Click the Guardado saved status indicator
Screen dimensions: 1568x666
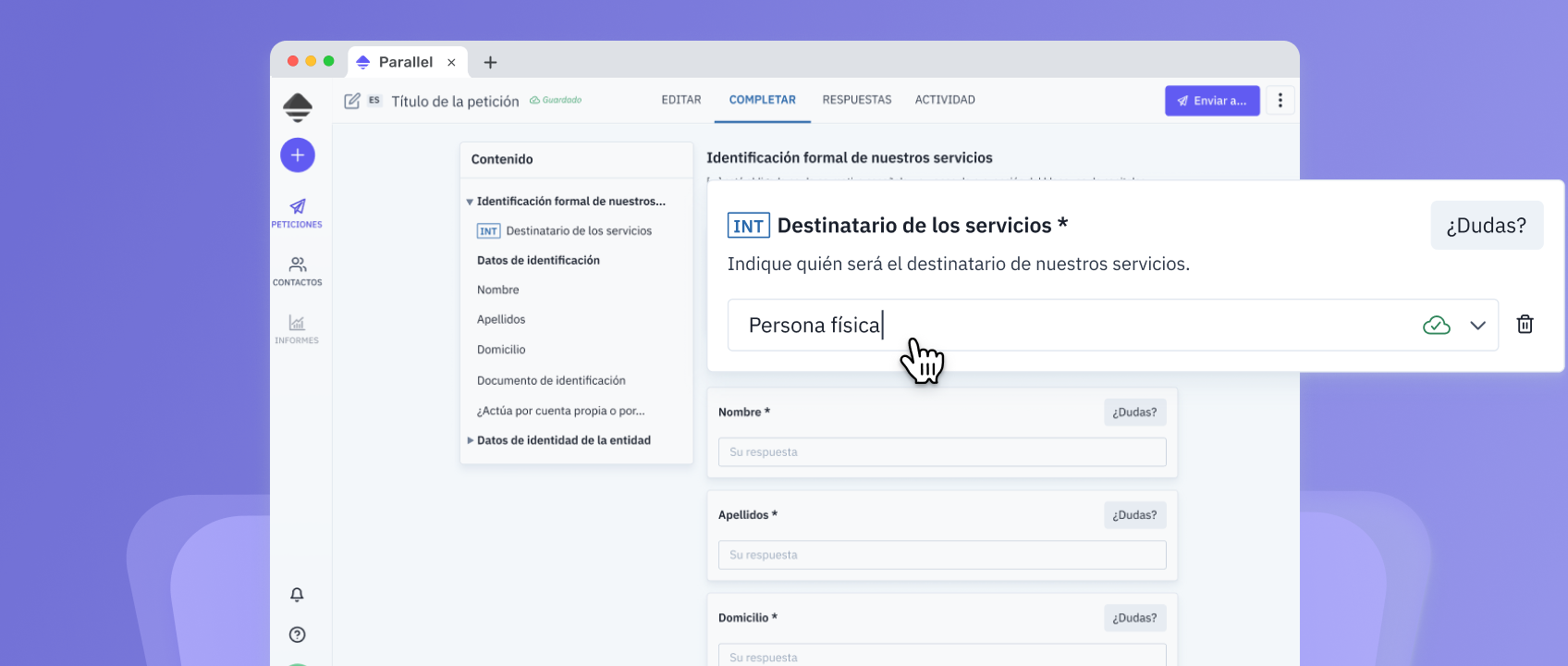click(x=556, y=100)
